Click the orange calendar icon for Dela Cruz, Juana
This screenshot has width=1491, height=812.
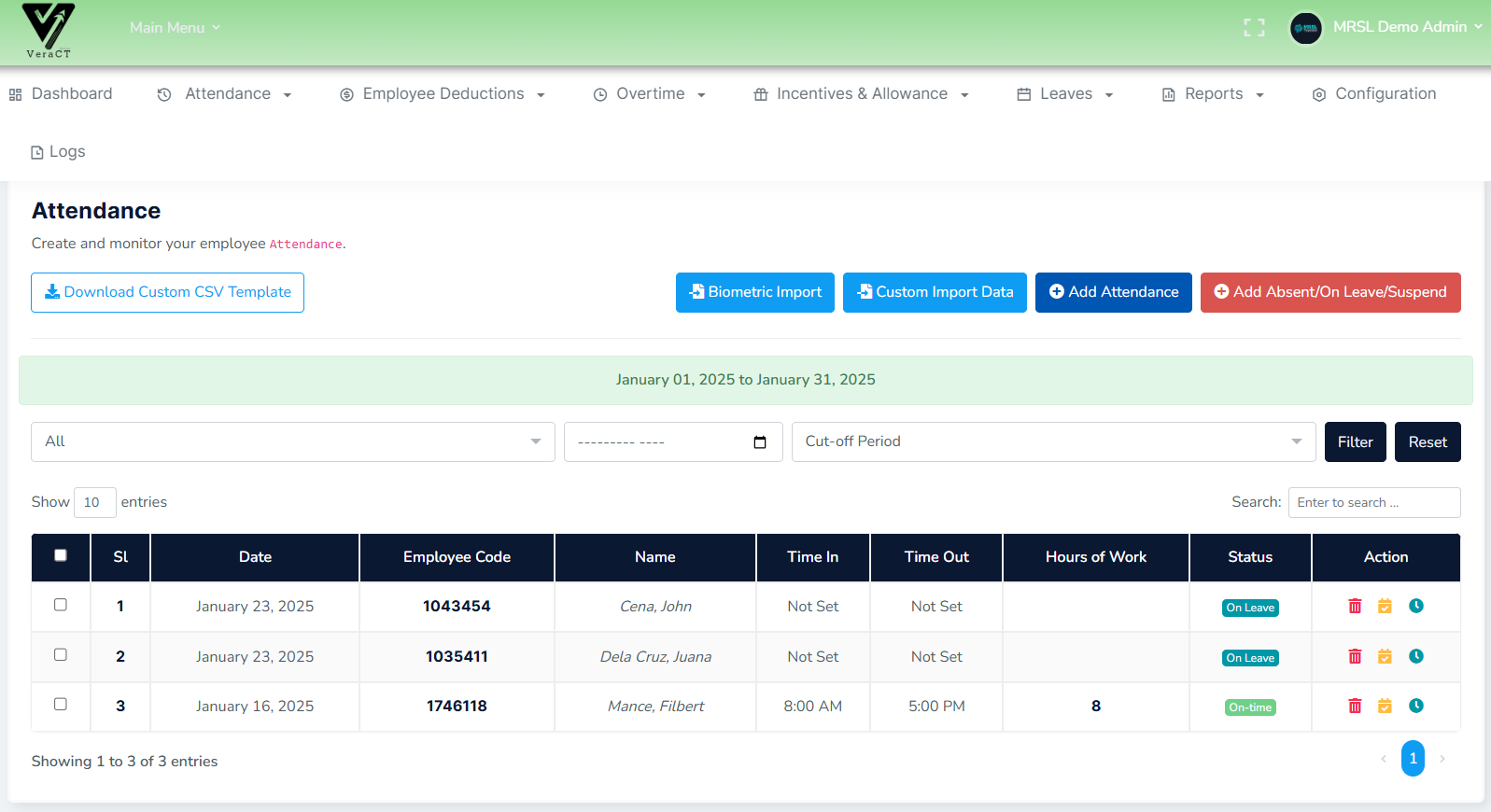(x=1385, y=657)
